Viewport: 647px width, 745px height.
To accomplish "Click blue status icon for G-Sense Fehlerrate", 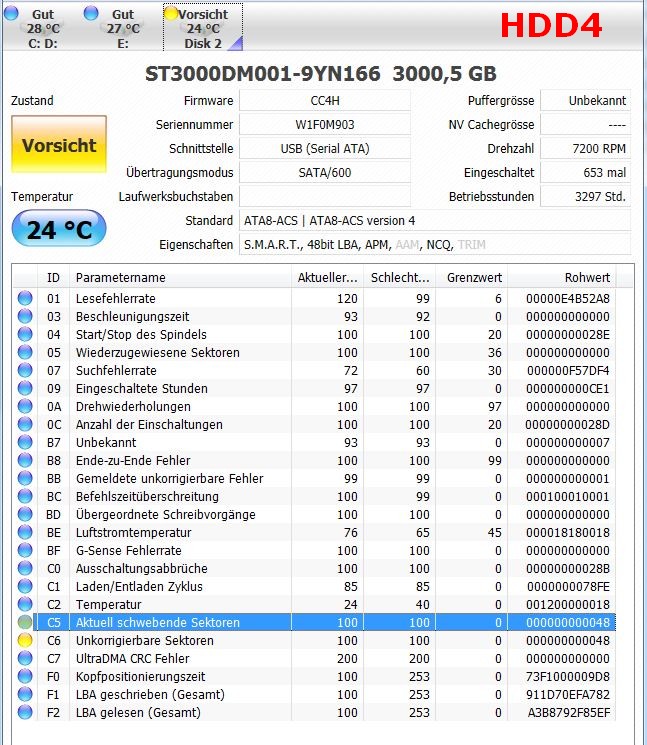I will (25, 550).
